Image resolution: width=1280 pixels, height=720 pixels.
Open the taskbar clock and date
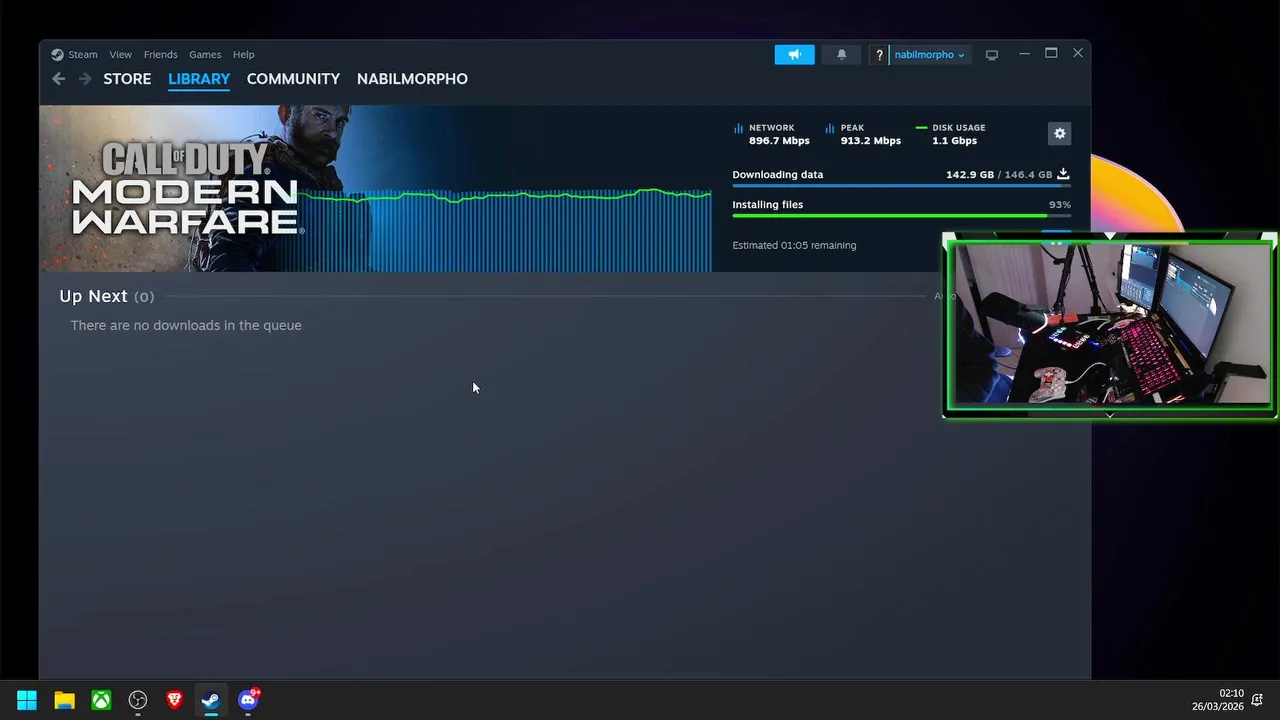coord(1217,700)
